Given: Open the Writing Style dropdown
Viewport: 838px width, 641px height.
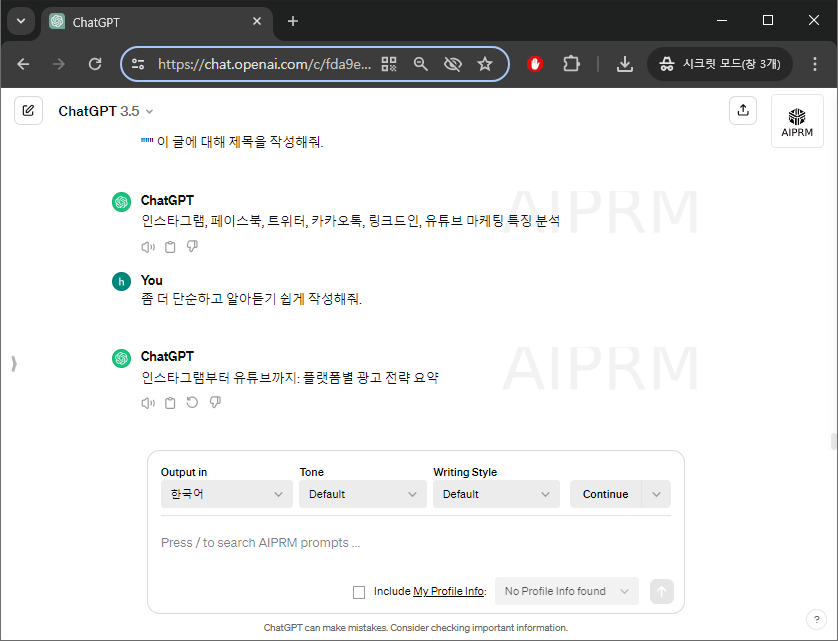Looking at the screenshot, I should [496, 494].
